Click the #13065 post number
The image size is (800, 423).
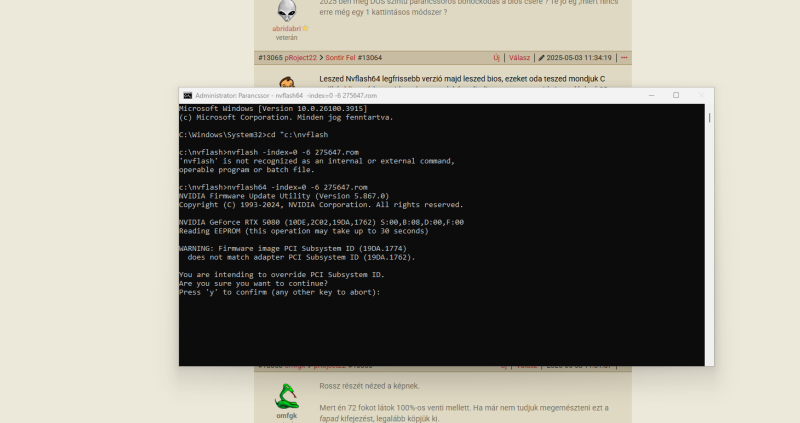[270, 58]
